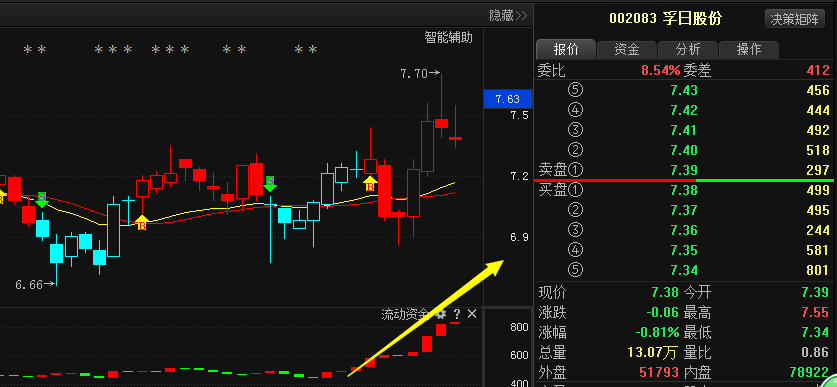Select buy level ⑤ circled number
Viewport: 837px width, 387px height.
pos(576,270)
